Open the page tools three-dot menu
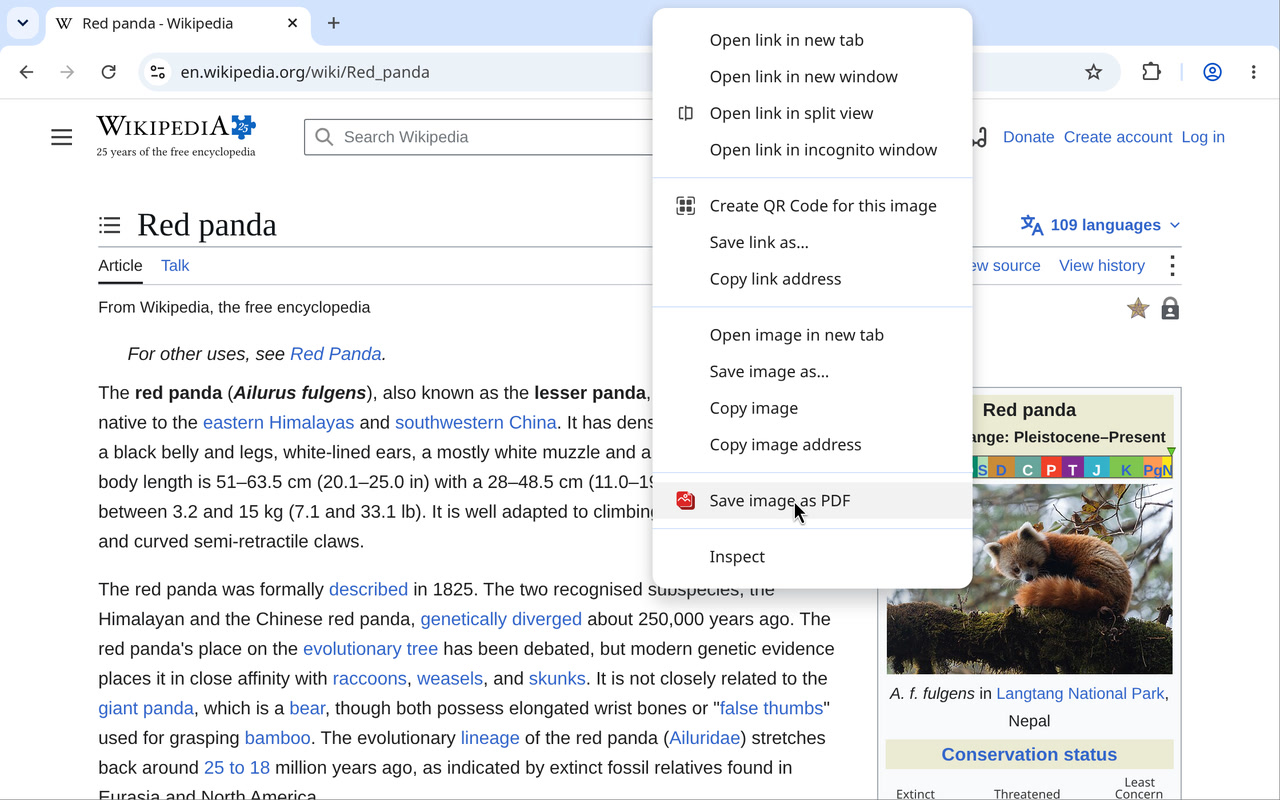The width and height of the screenshot is (1280, 800). coord(1172,266)
